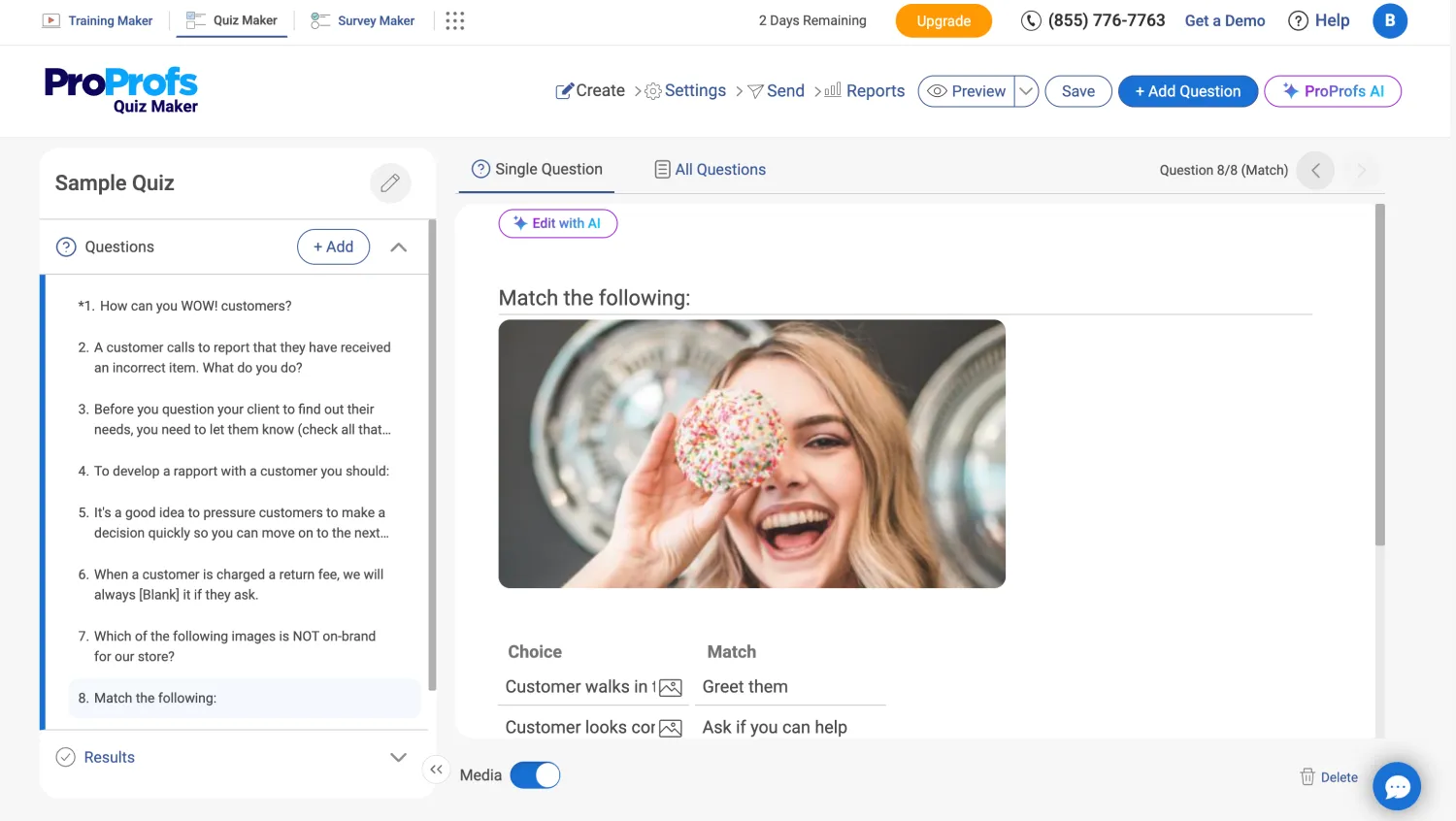
Task: Click the Help question mark icon
Action: pyautogui.click(x=1298, y=20)
